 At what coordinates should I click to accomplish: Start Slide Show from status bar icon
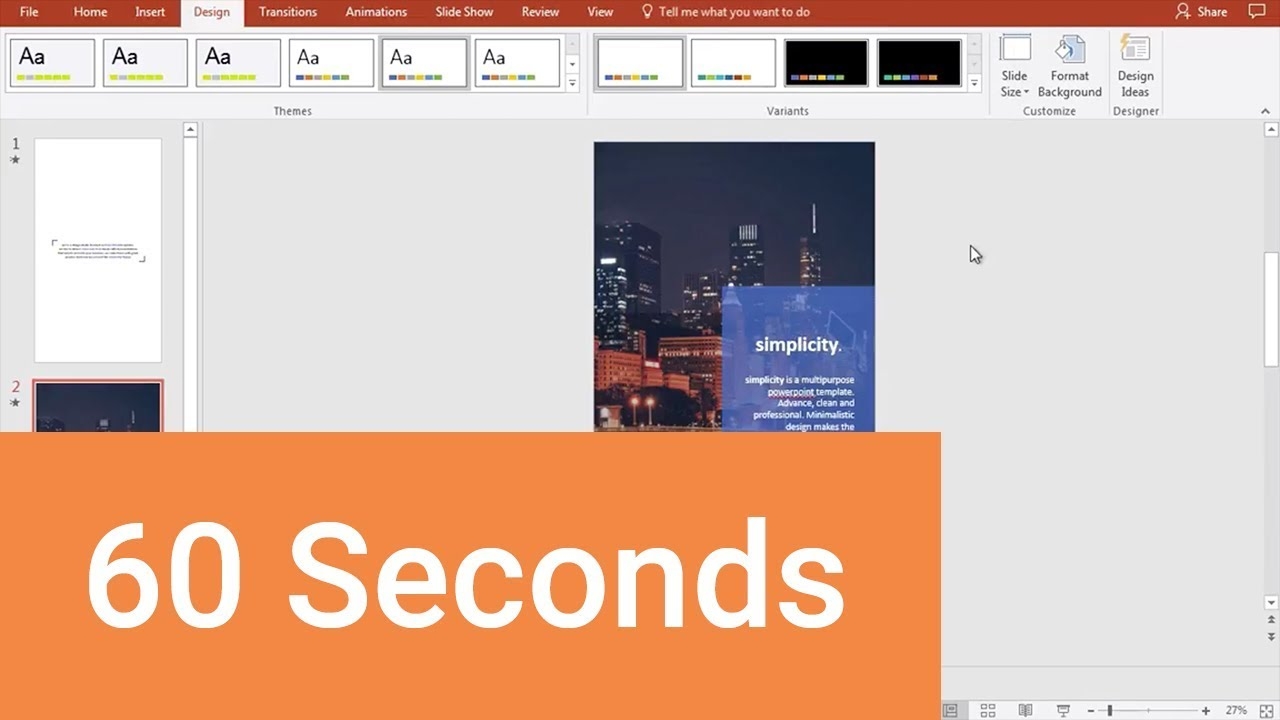[x=1062, y=710]
